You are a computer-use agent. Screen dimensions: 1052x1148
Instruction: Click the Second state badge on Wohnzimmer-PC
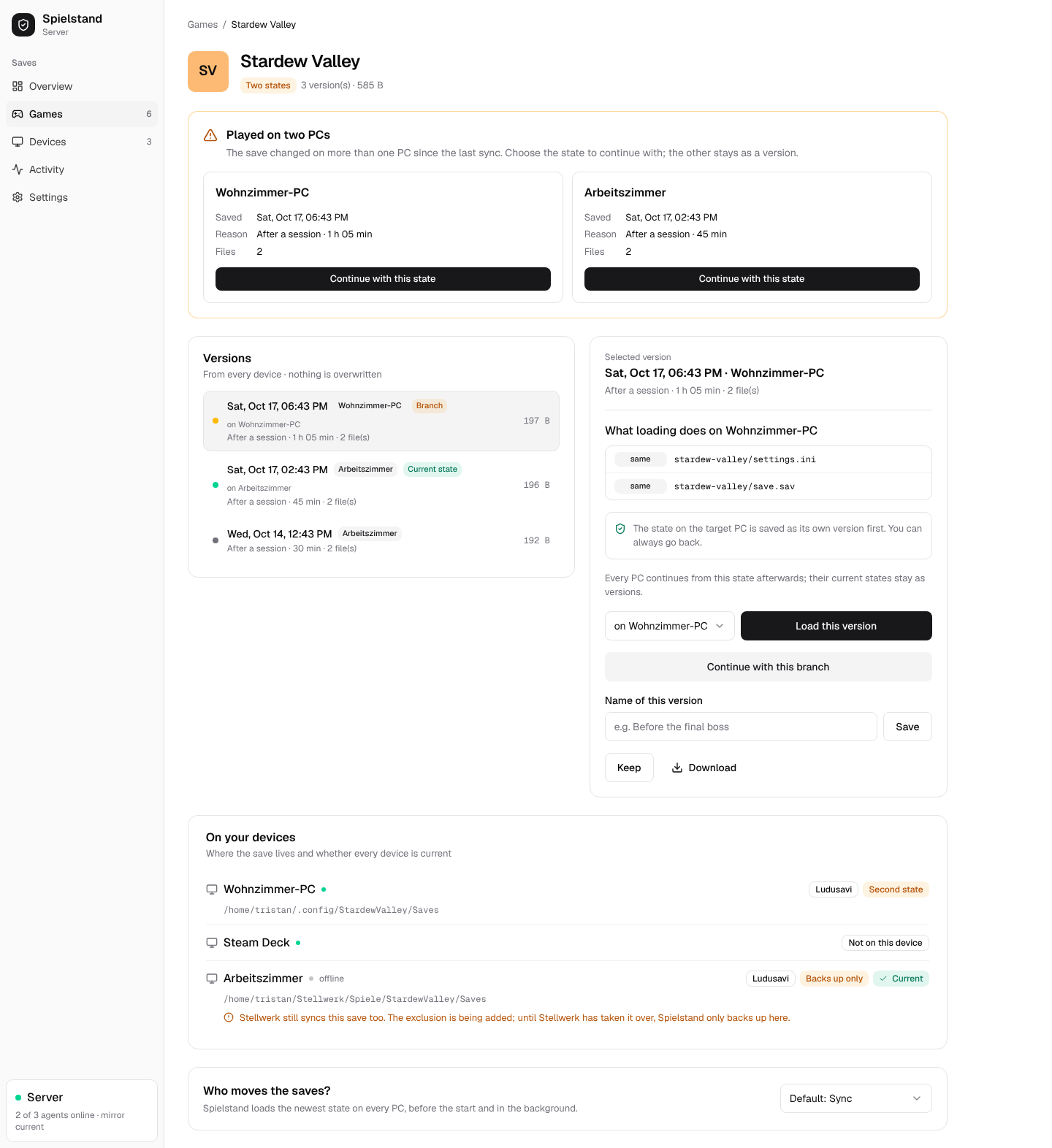[x=896, y=889]
